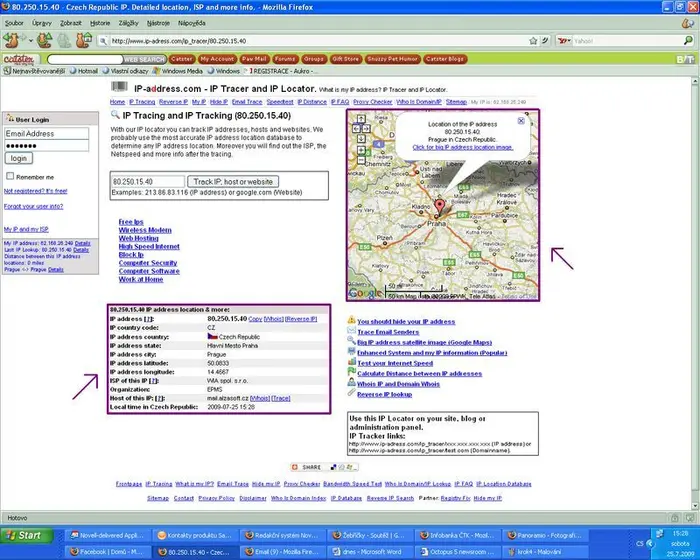
Task: Open the Yahoo search engine dropdown
Action: point(565,41)
